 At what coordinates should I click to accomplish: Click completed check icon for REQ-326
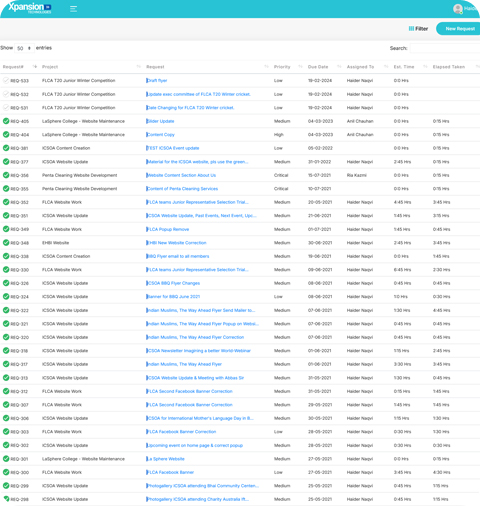pos(6,283)
